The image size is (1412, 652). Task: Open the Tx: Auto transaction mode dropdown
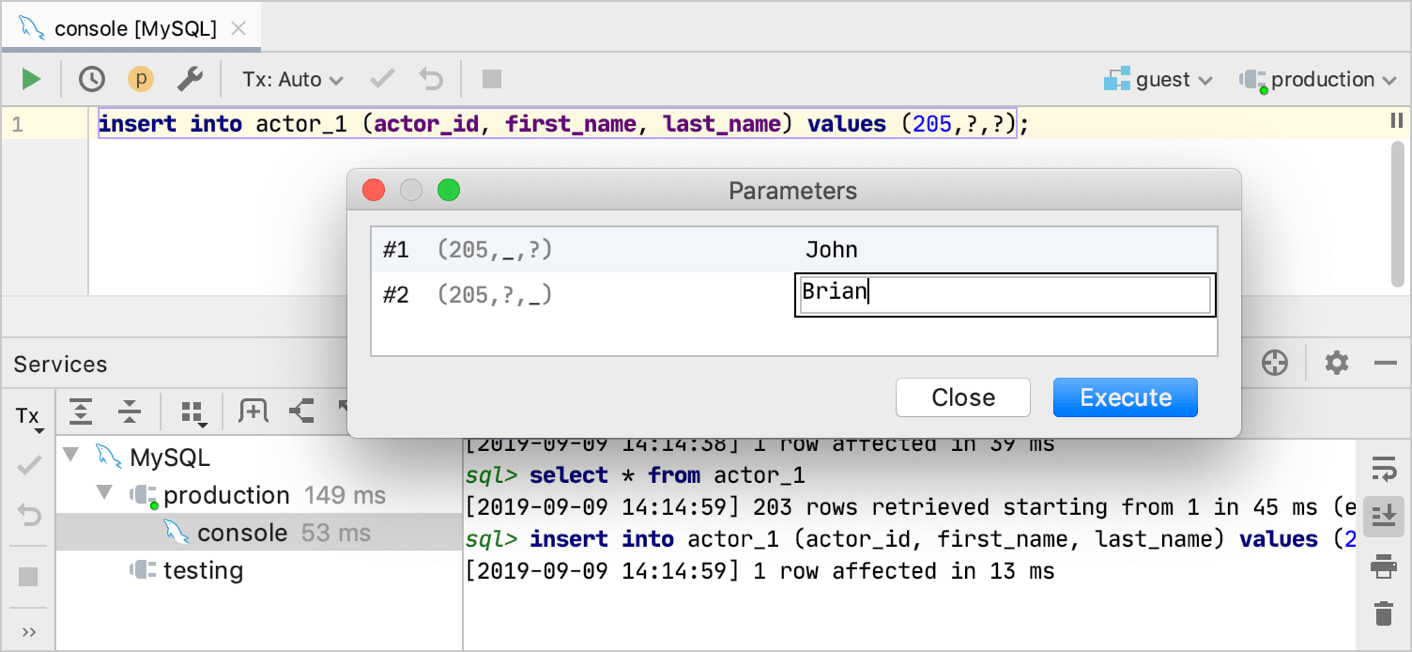click(290, 79)
